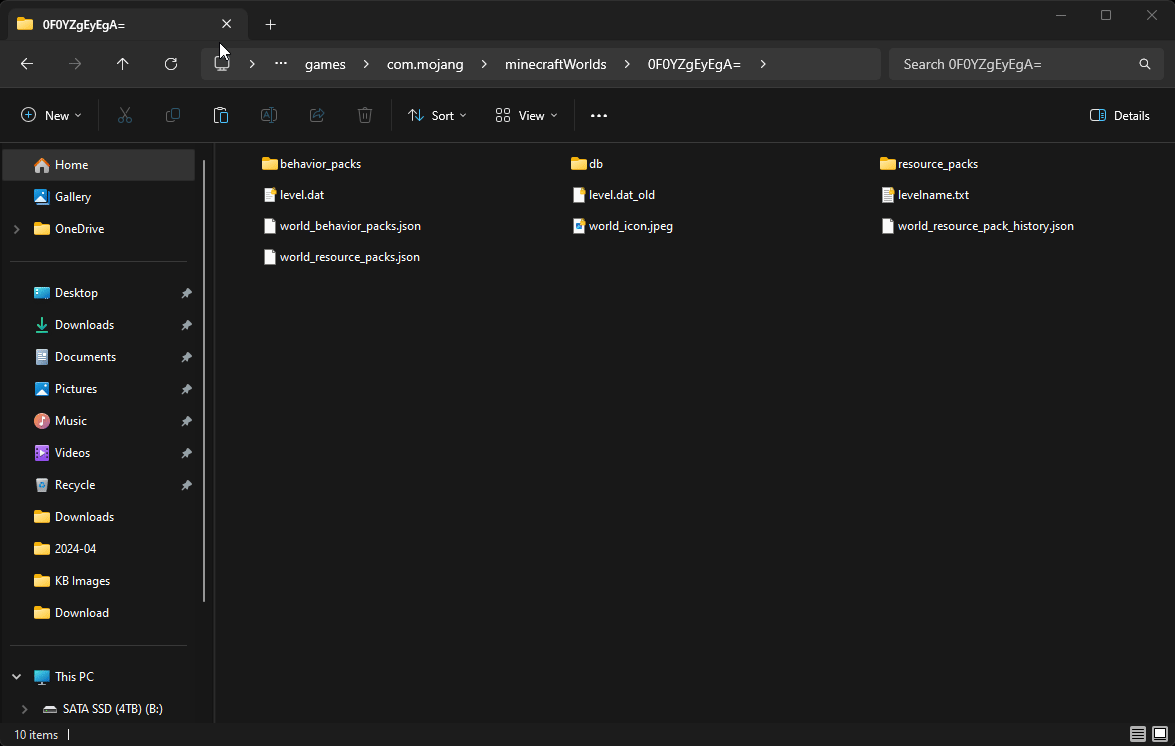Screen dimensions: 1175x746
Task: Open a new tab with plus button
Action: (270, 24)
